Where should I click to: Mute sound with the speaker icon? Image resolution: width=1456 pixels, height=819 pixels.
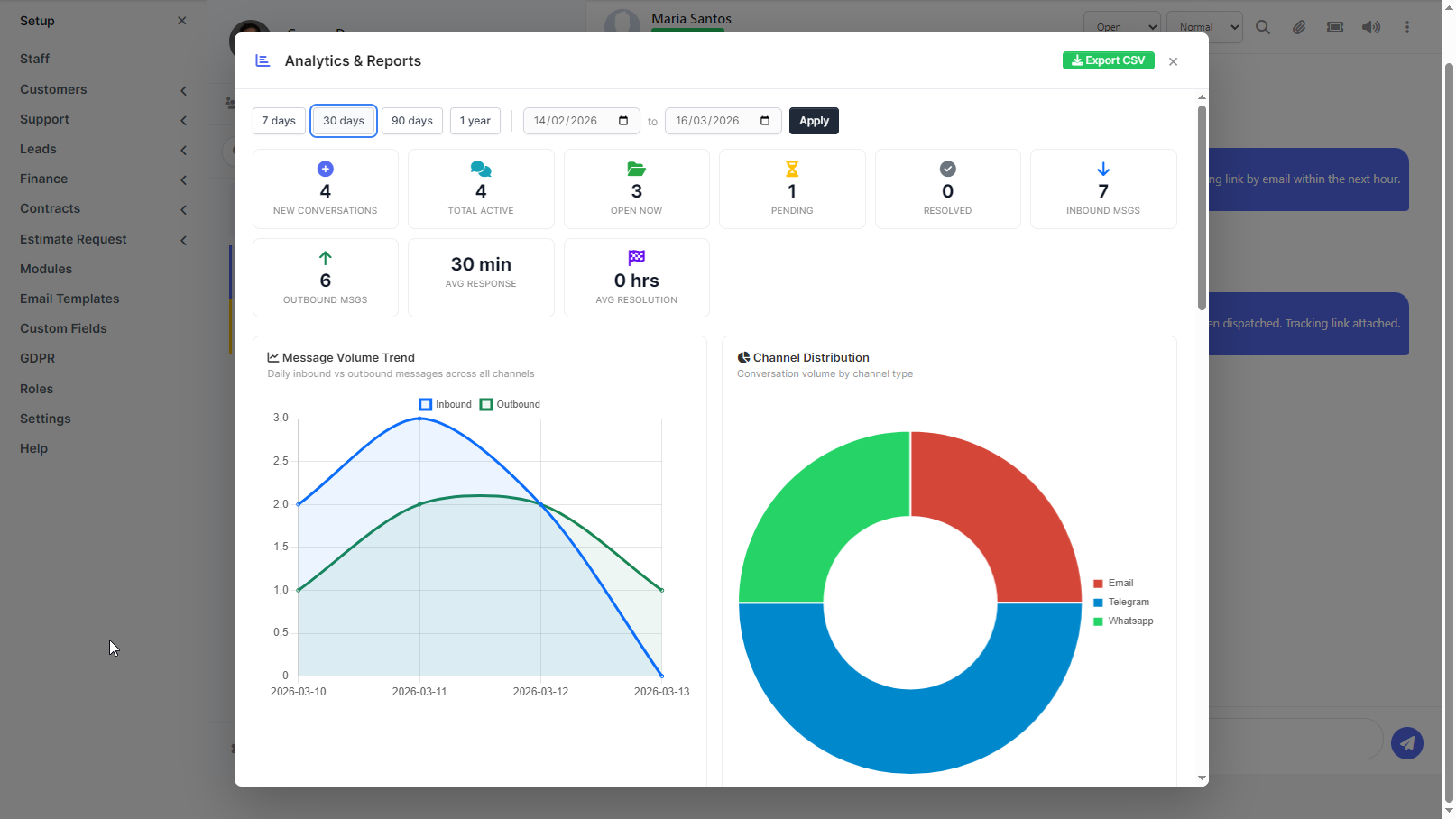click(x=1371, y=27)
